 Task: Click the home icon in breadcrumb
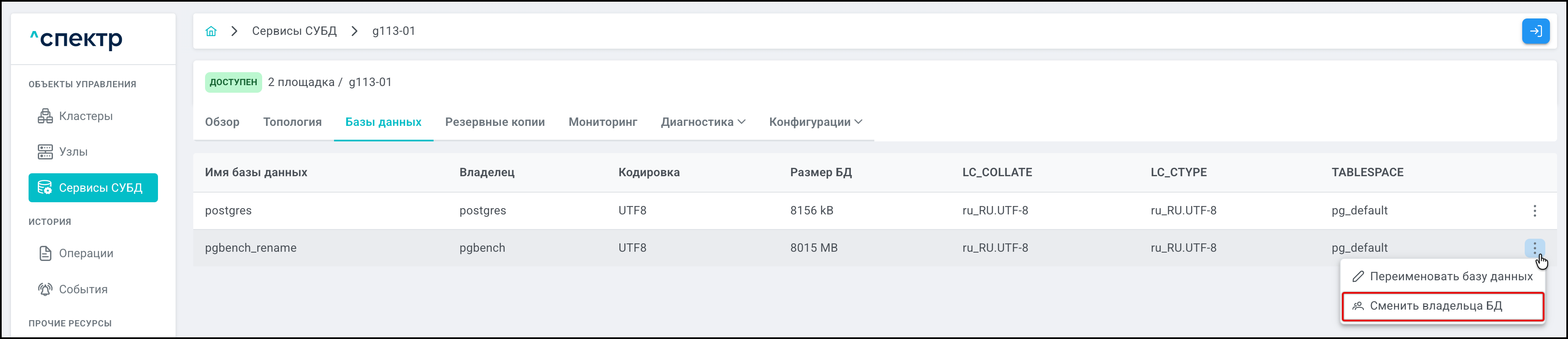pyautogui.click(x=211, y=31)
